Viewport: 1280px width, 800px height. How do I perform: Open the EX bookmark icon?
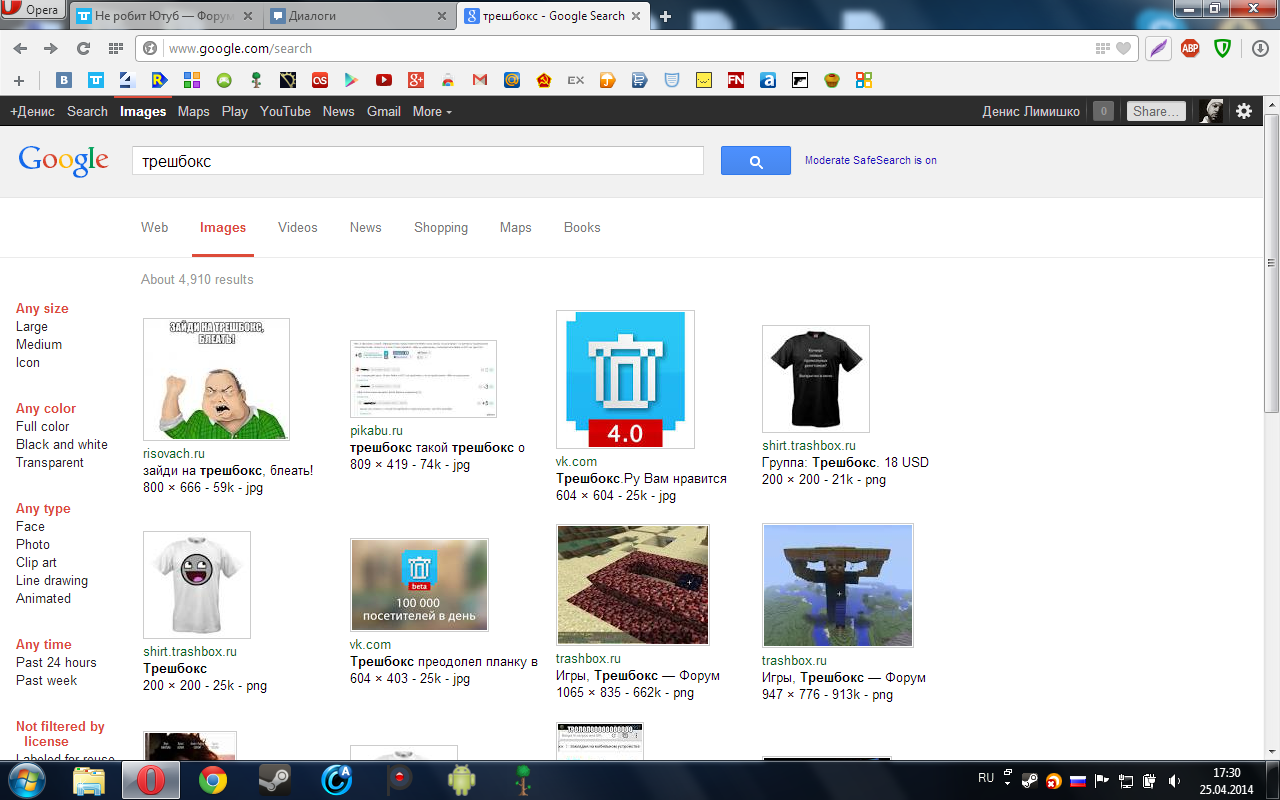pyautogui.click(x=576, y=80)
